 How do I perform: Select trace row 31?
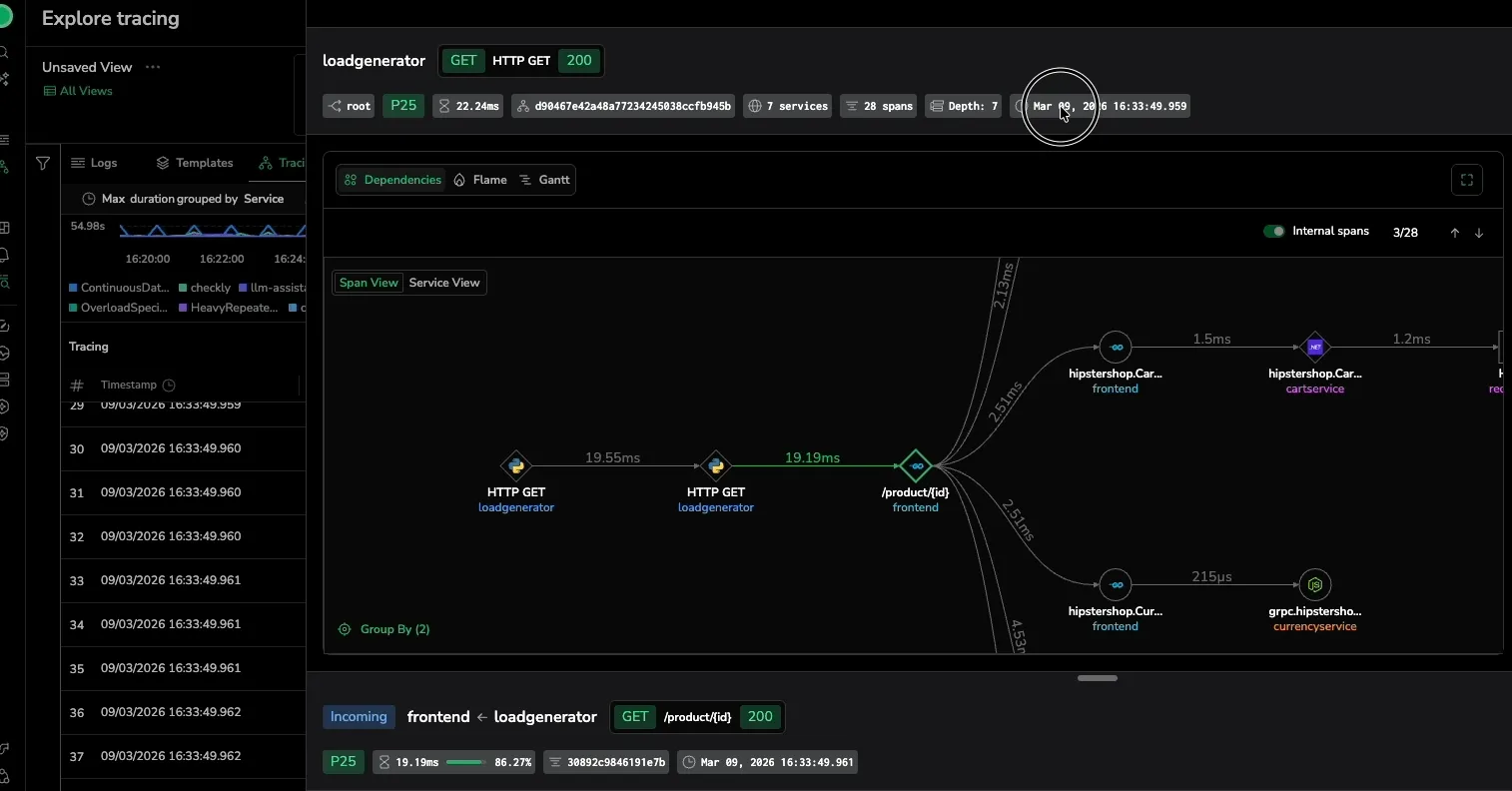pos(184,492)
